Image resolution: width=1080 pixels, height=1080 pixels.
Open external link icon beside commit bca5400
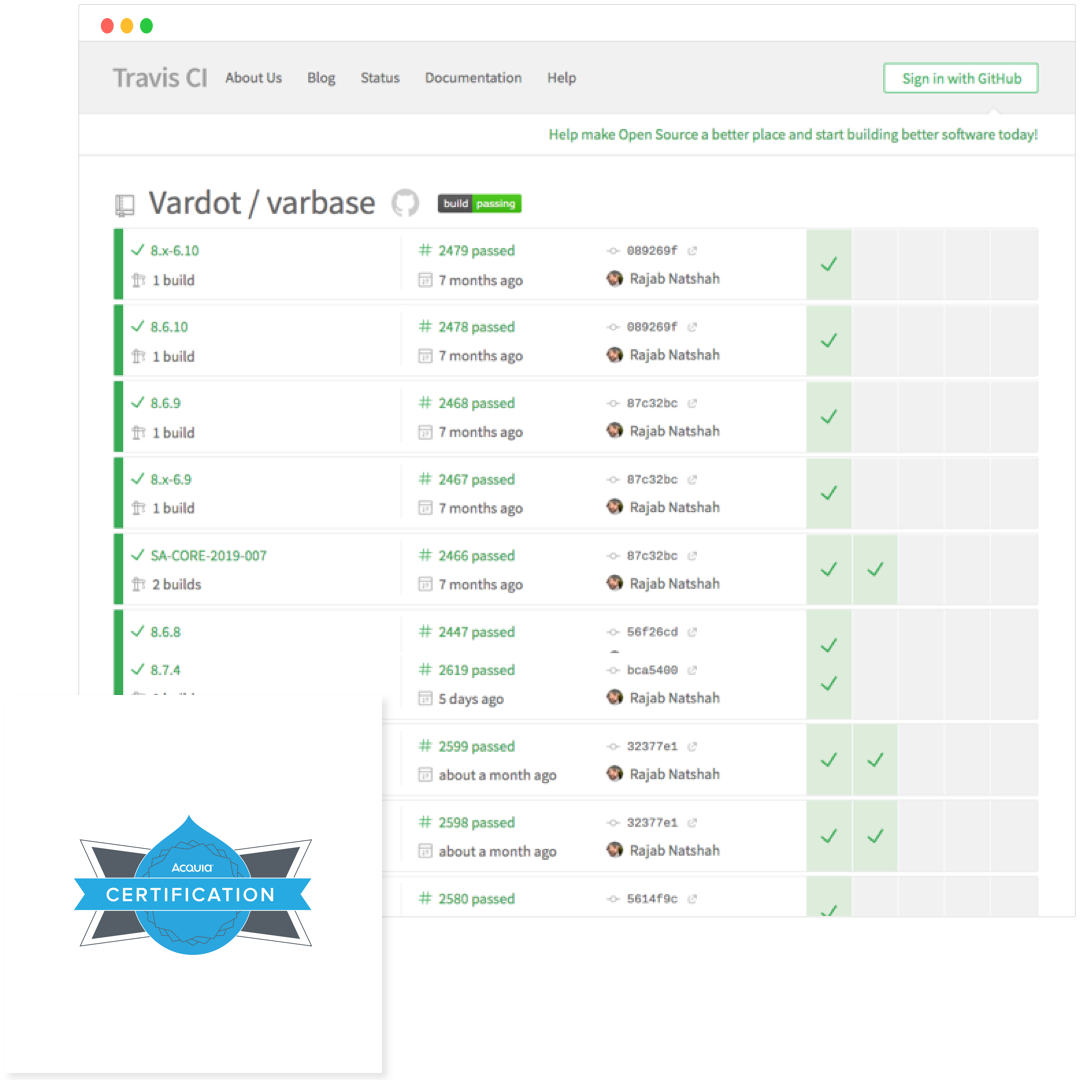692,670
